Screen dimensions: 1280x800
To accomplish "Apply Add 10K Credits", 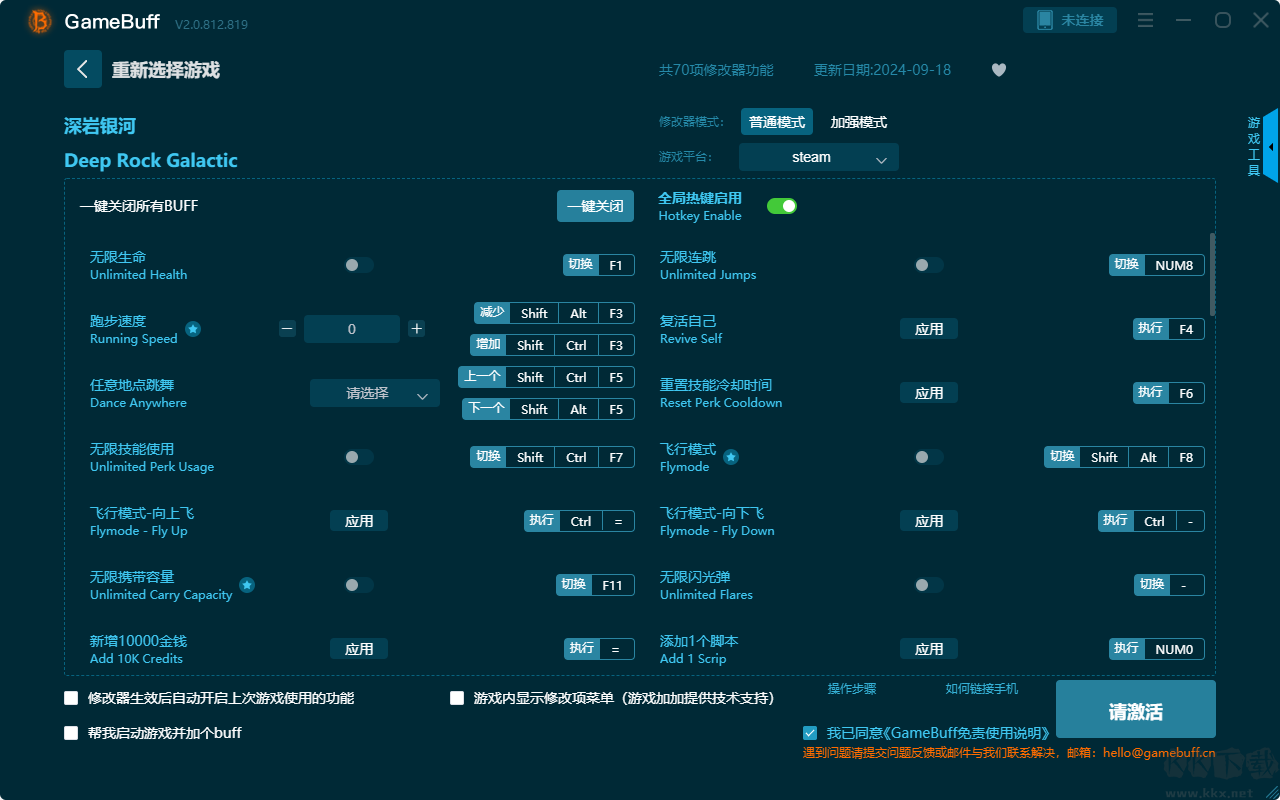I will pos(359,649).
